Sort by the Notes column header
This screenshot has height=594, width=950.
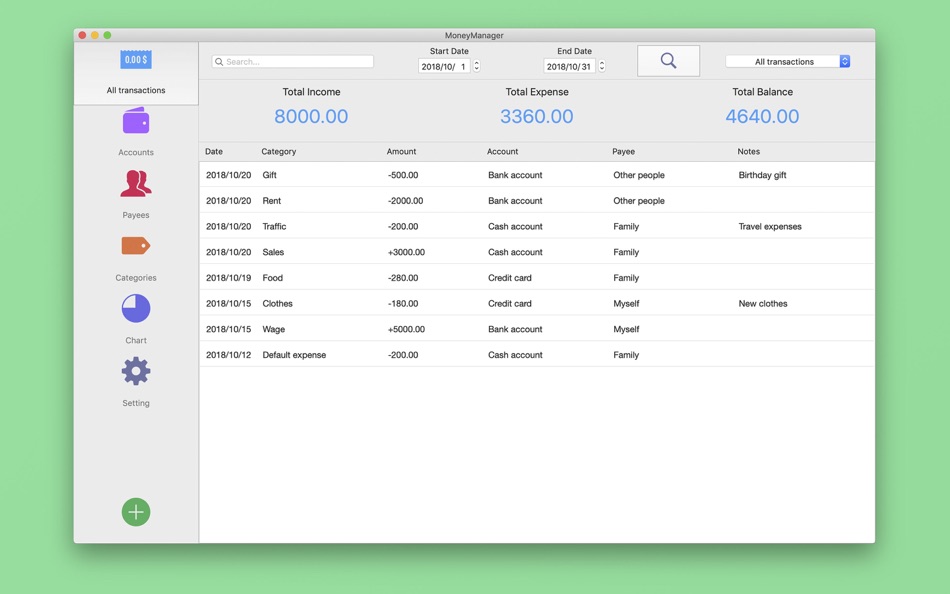point(749,152)
